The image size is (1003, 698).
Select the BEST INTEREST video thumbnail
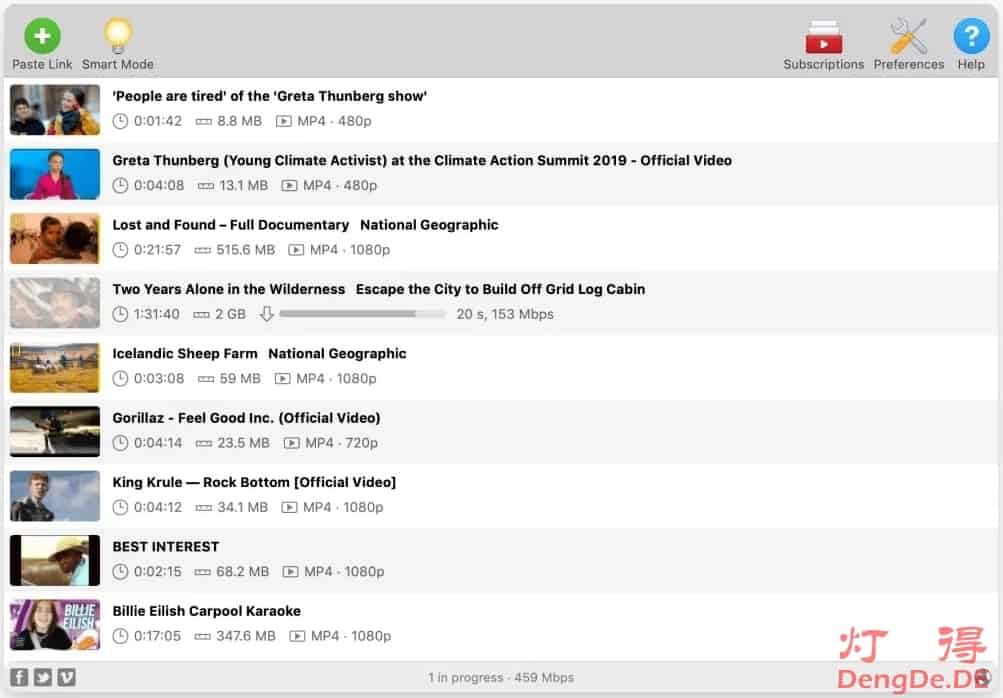click(55, 560)
